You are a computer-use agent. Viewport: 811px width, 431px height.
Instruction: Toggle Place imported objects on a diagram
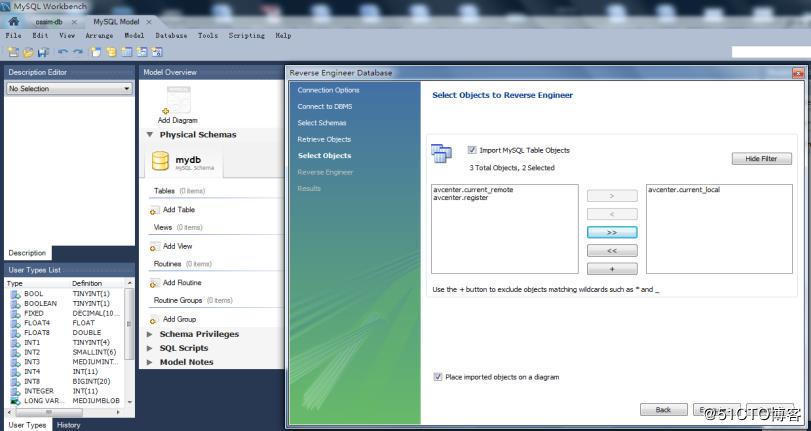(x=438, y=377)
